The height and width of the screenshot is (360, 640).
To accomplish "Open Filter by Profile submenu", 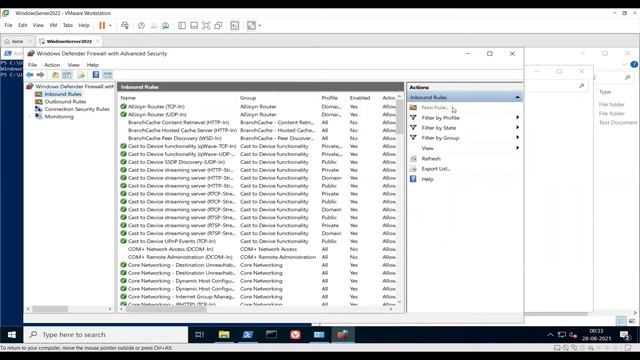I will pos(464,118).
